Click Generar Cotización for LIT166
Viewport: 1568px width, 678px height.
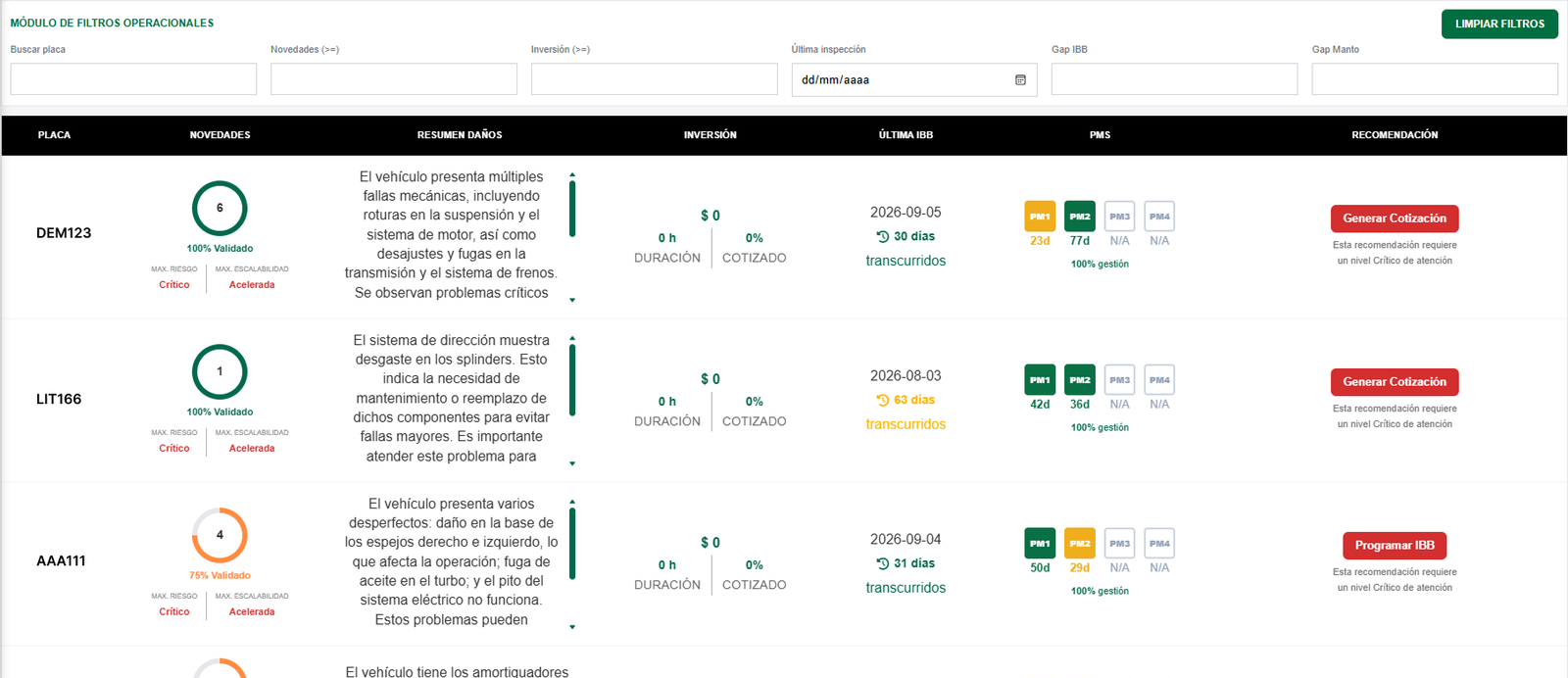click(x=1395, y=382)
